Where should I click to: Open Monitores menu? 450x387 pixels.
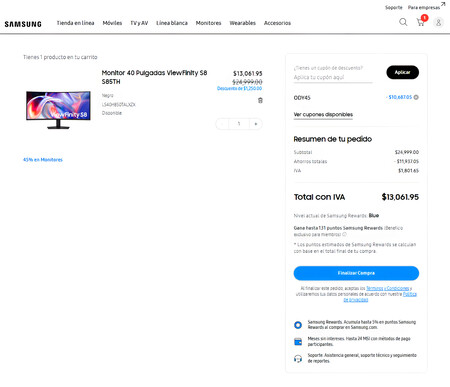(208, 23)
